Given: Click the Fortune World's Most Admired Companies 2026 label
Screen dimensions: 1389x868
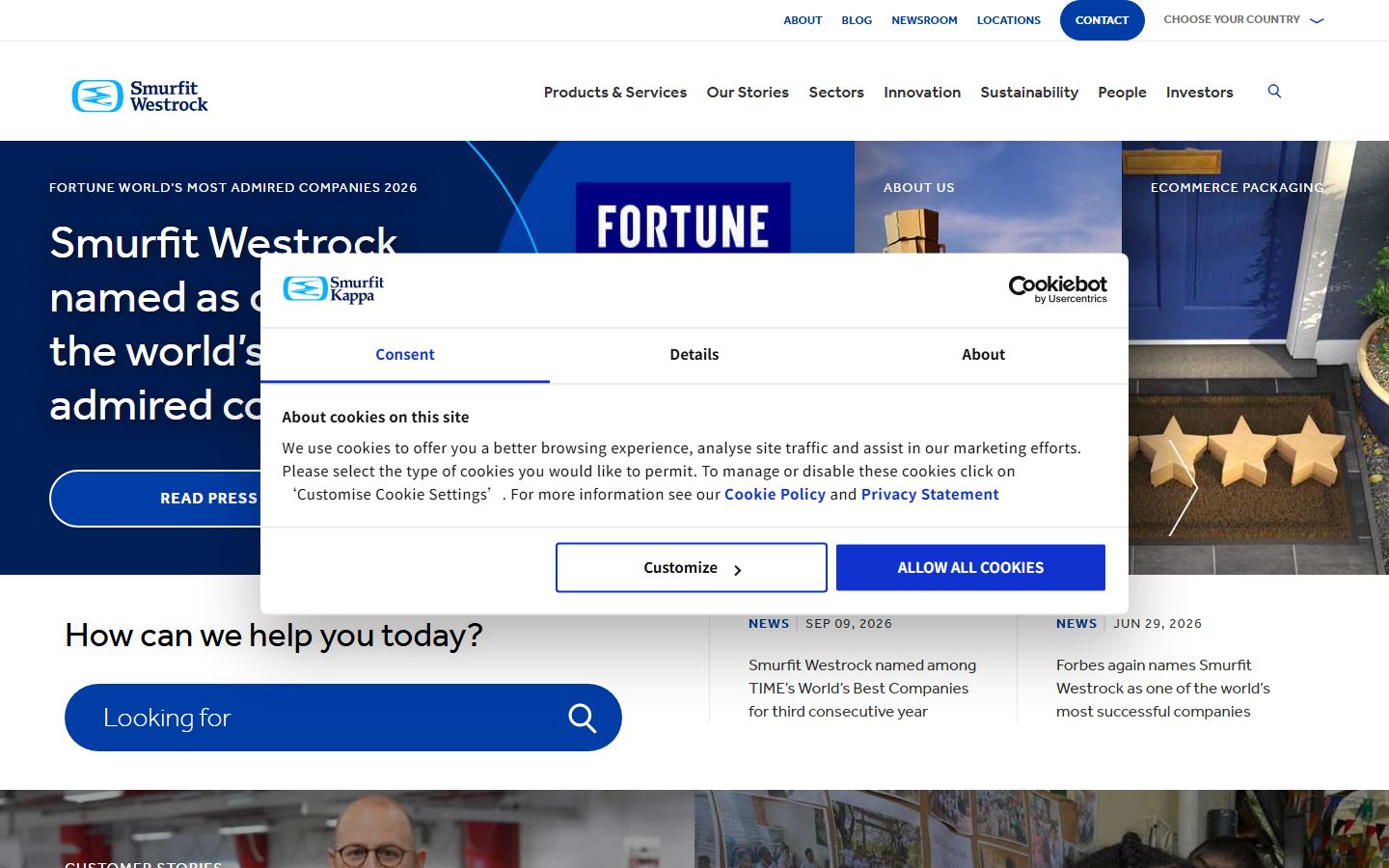Looking at the screenshot, I should 233,187.
